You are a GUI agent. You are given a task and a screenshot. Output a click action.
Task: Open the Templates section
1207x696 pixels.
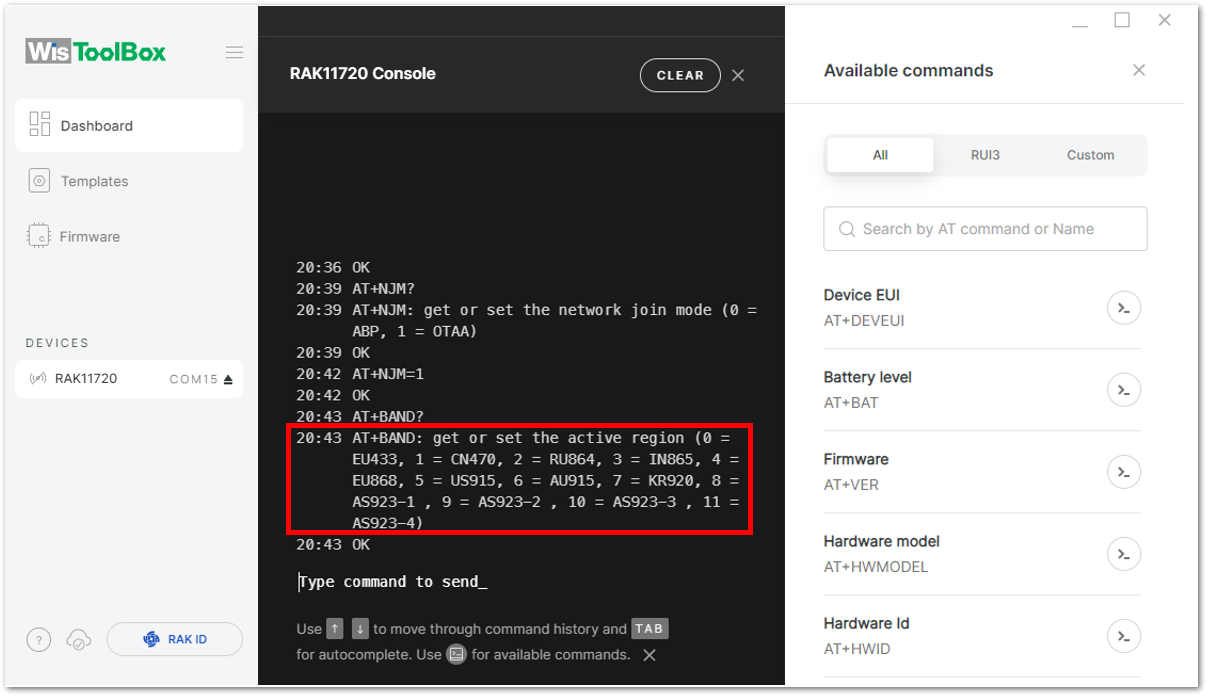point(94,181)
